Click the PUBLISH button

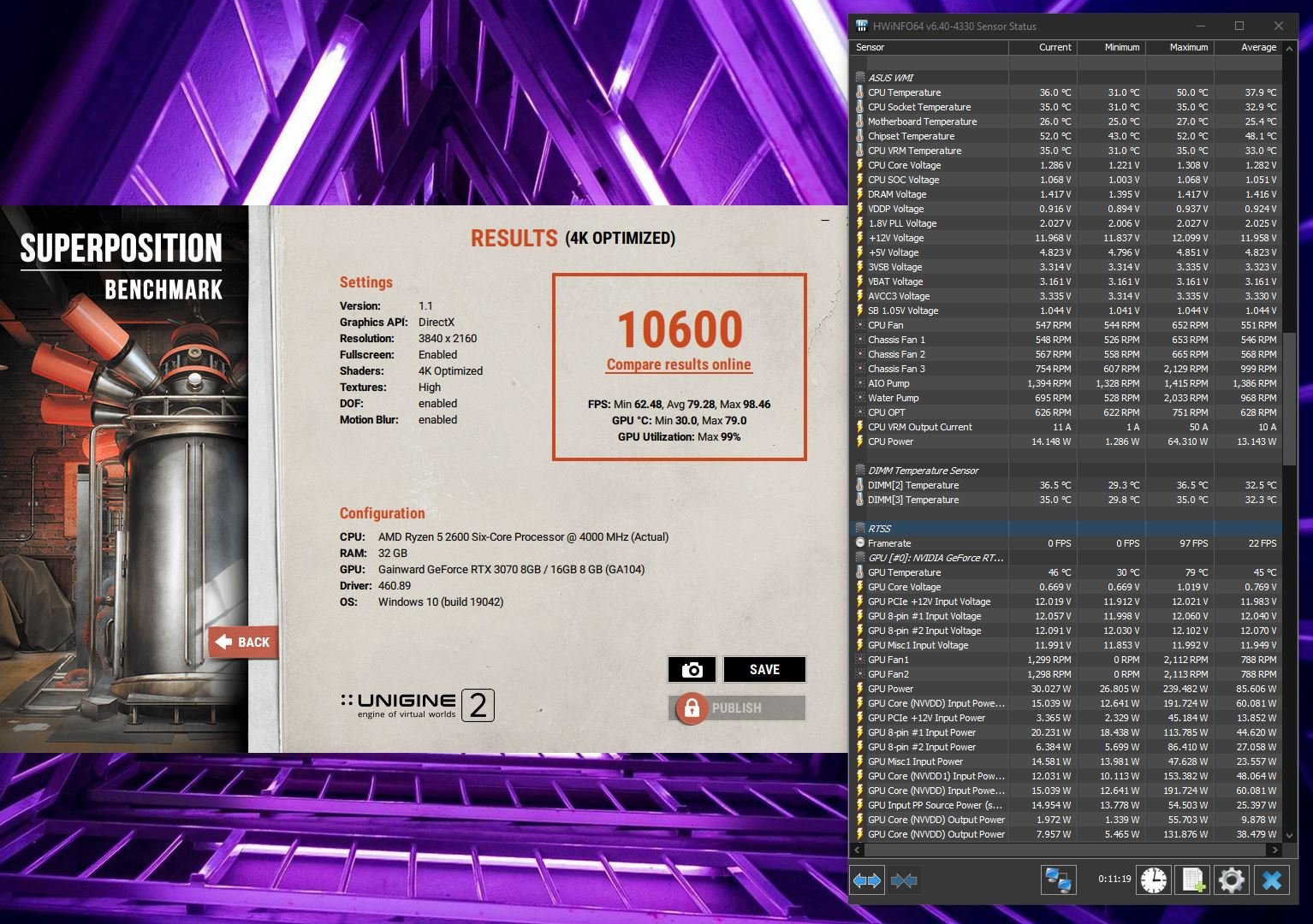[737, 708]
